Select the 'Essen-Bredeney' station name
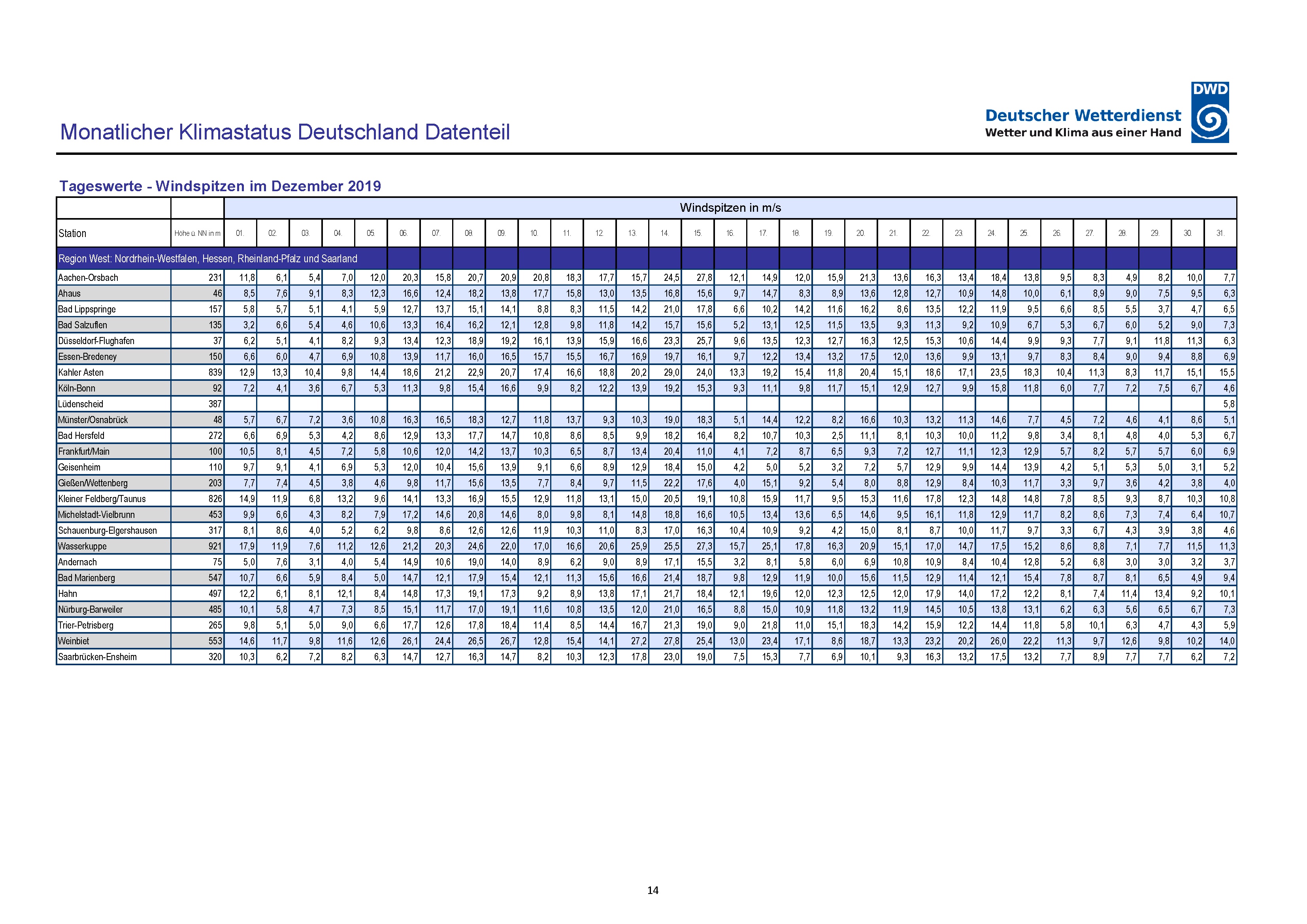 coord(87,357)
